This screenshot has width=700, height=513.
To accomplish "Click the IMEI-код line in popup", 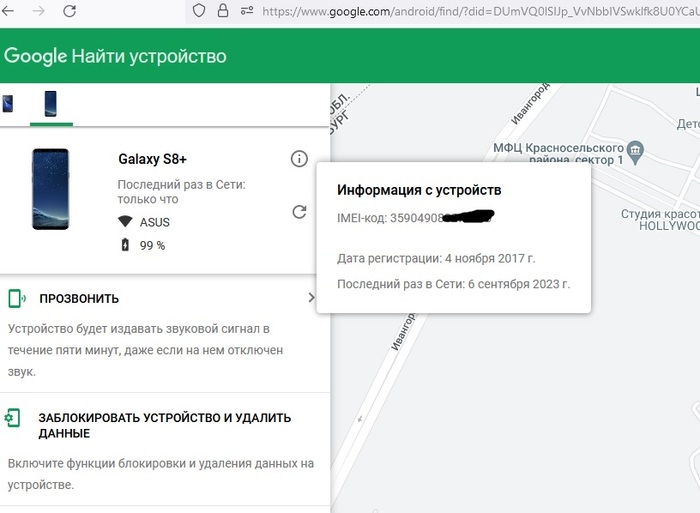I will 415,217.
